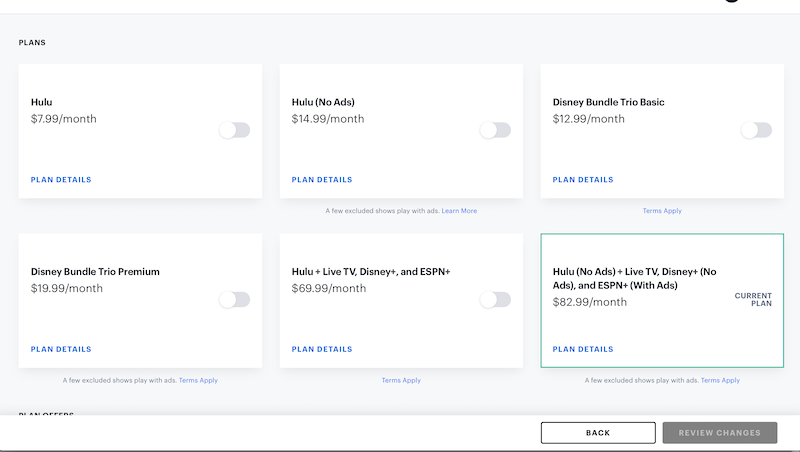The width and height of the screenshot is (800, 452).
Task: Click the Current Plan label
Action: tap(753, 299)
